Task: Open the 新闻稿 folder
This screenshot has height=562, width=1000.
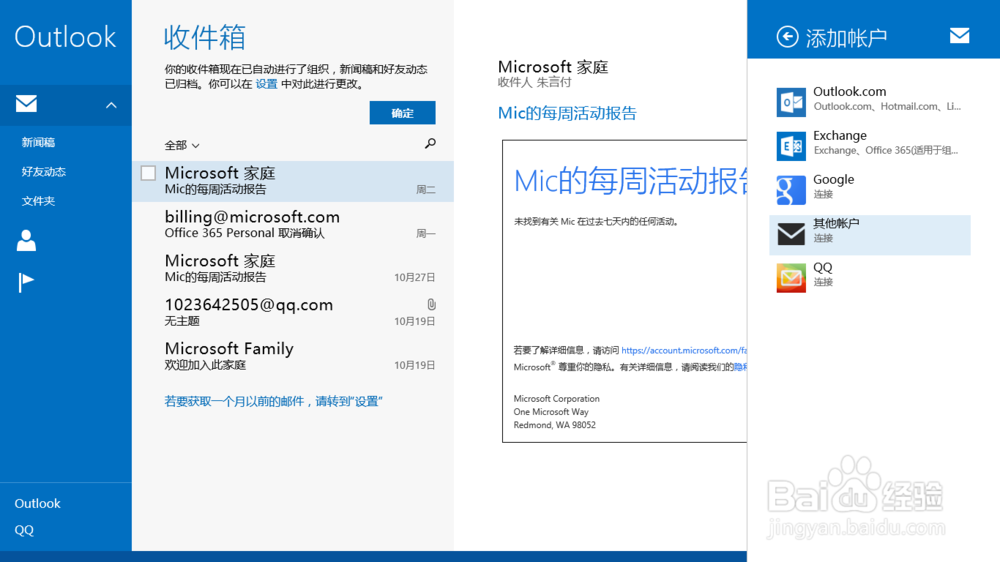Action: (38, 142)
